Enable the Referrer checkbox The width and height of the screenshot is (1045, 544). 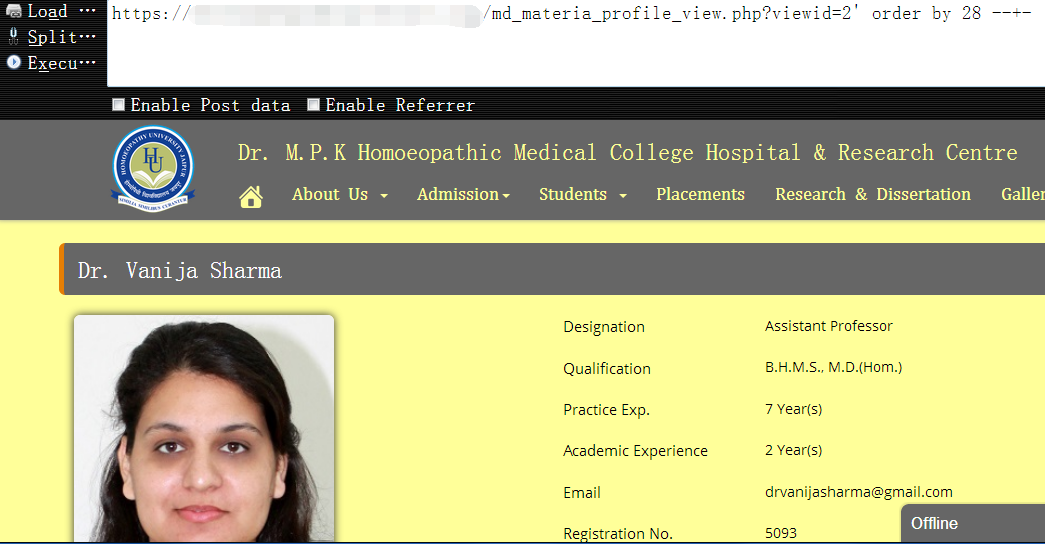313,105
